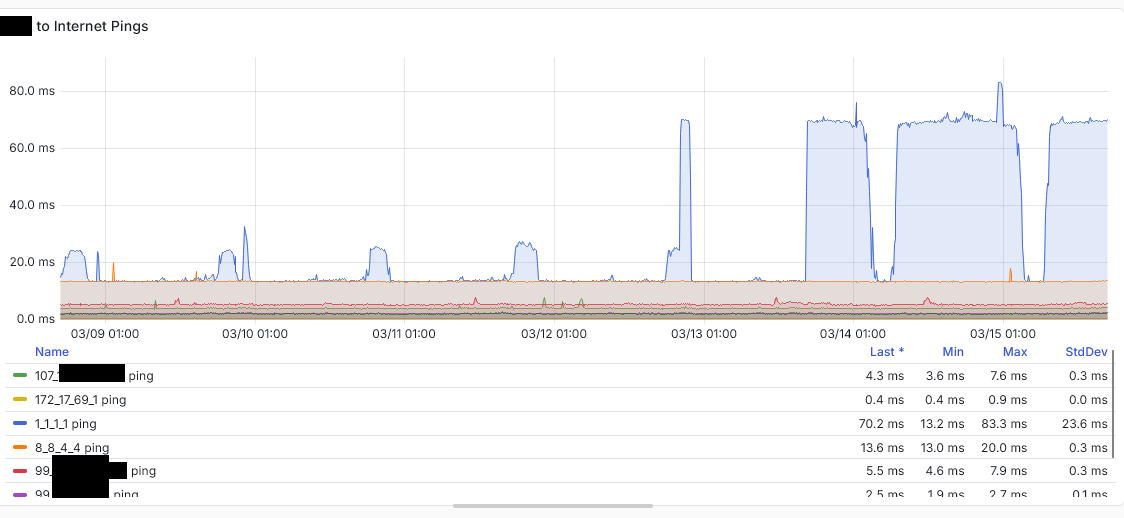Click yellow color swatch of 172_17_69_1 ping

(20, 399)
